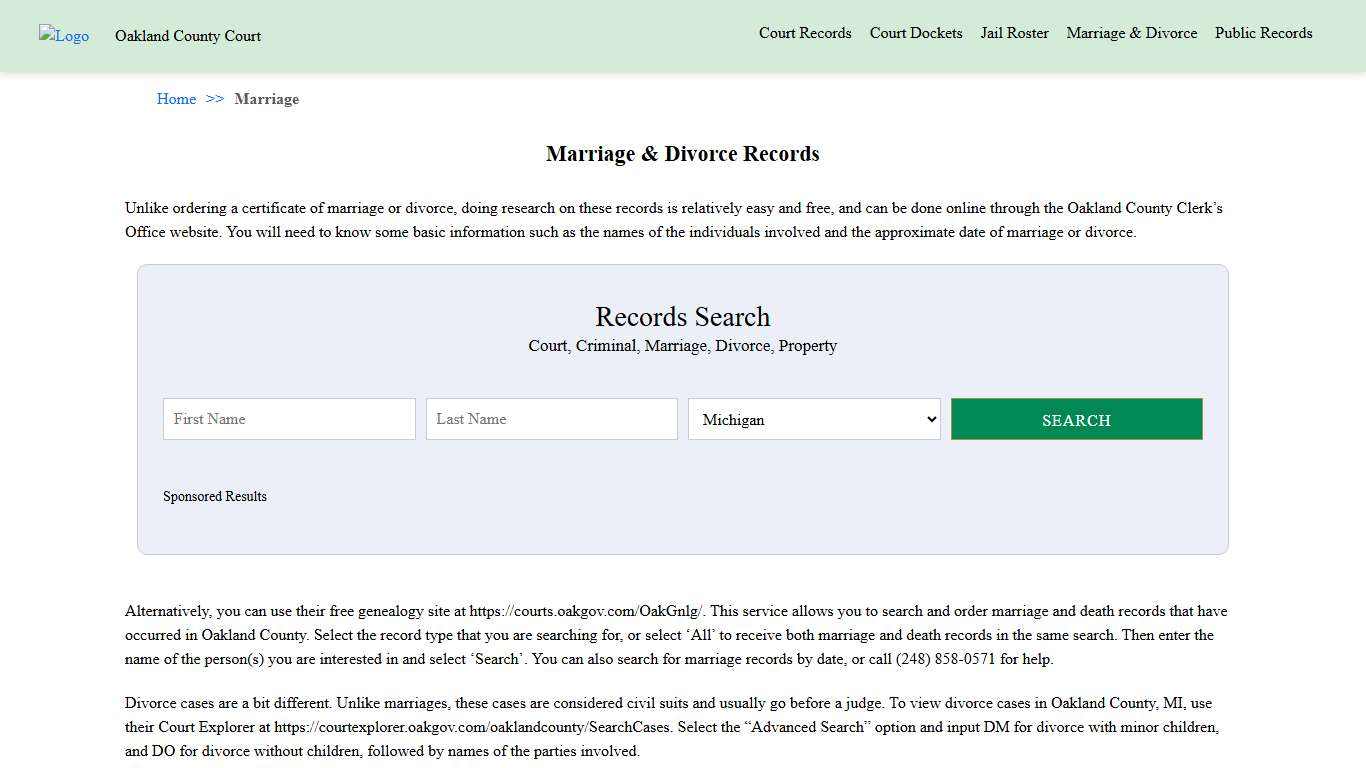Click the Oakland County Court logo
This screenshot has width=1366, height=768.
[x=63, y=36]
